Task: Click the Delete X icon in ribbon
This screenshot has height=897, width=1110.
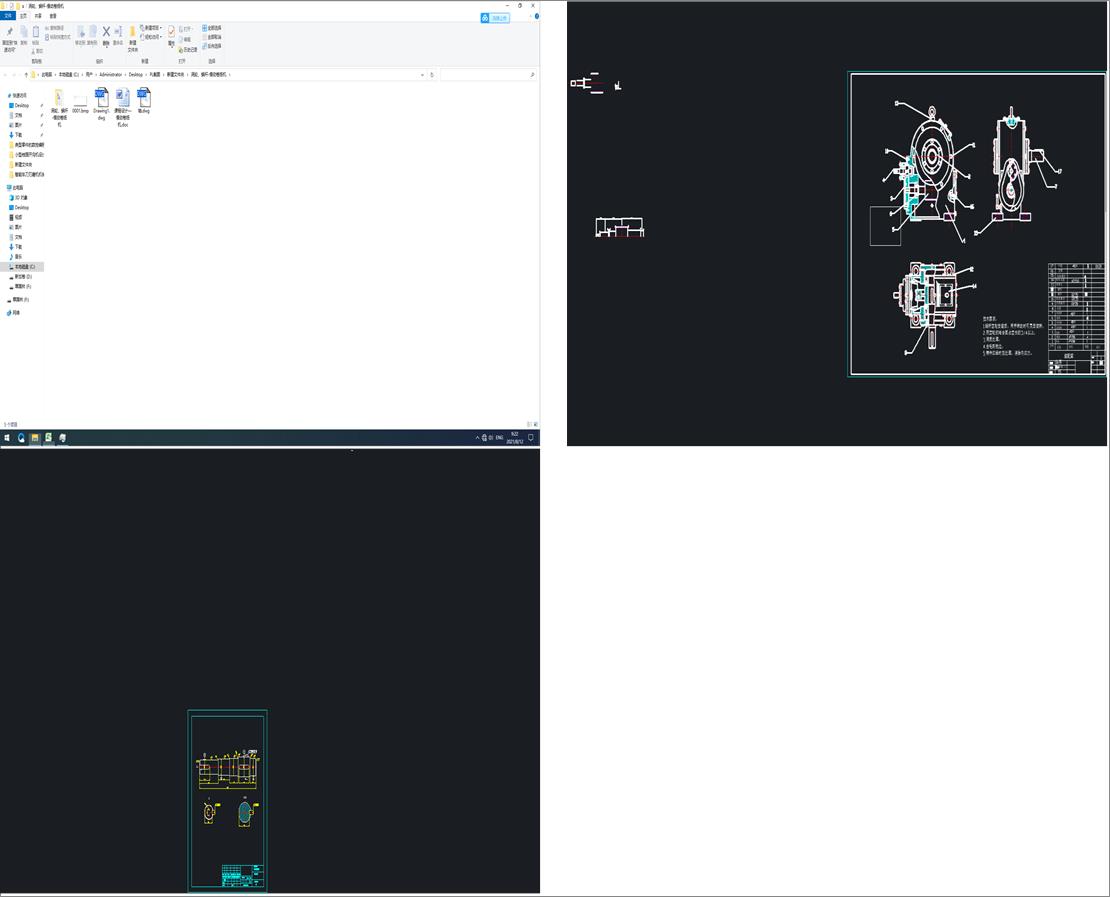Action: pyautogui.click(x=106, y=32)
